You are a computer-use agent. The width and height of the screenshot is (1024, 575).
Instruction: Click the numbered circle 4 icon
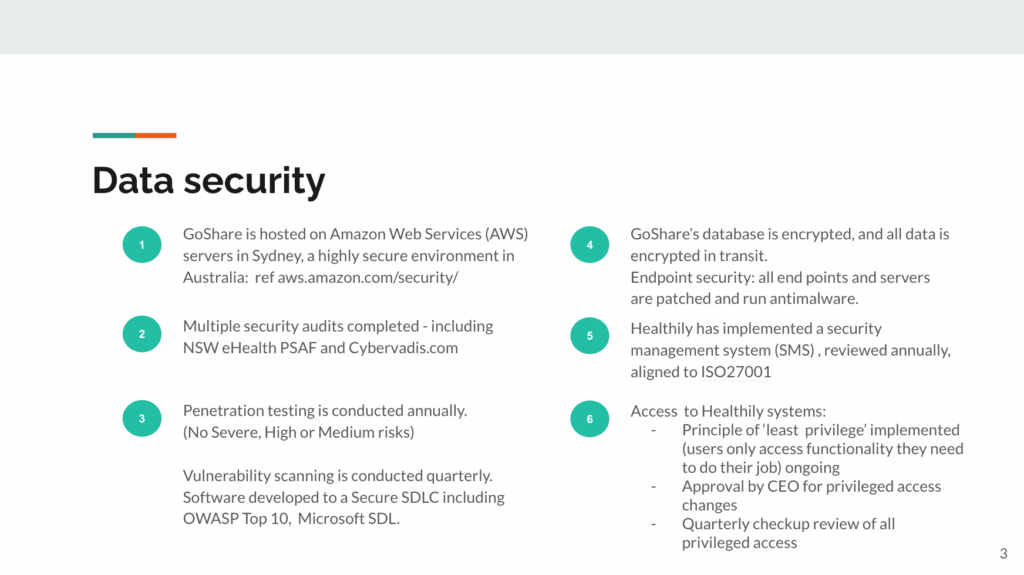[x=589, y=245]
